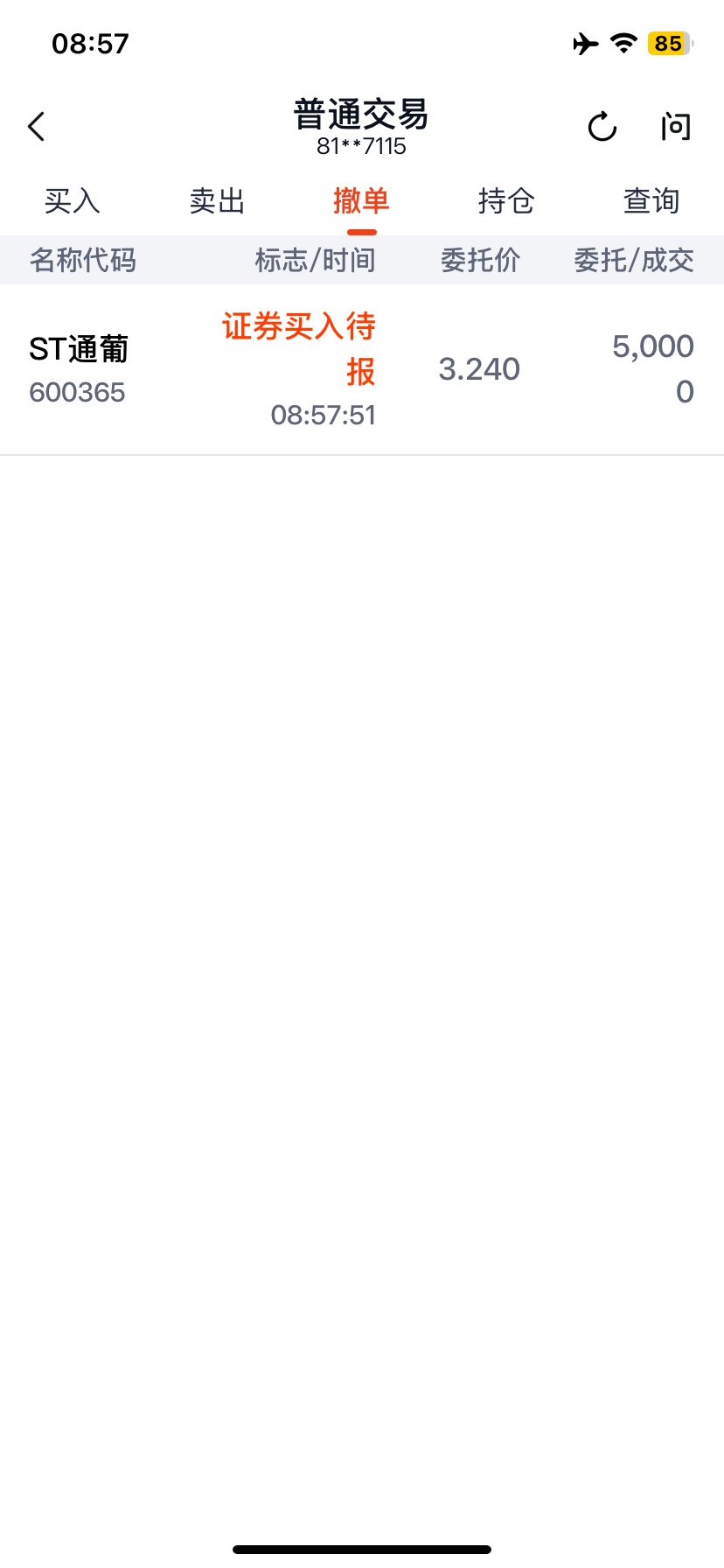
Task: Tap the stock code 600365
Action: pos(77,392)
